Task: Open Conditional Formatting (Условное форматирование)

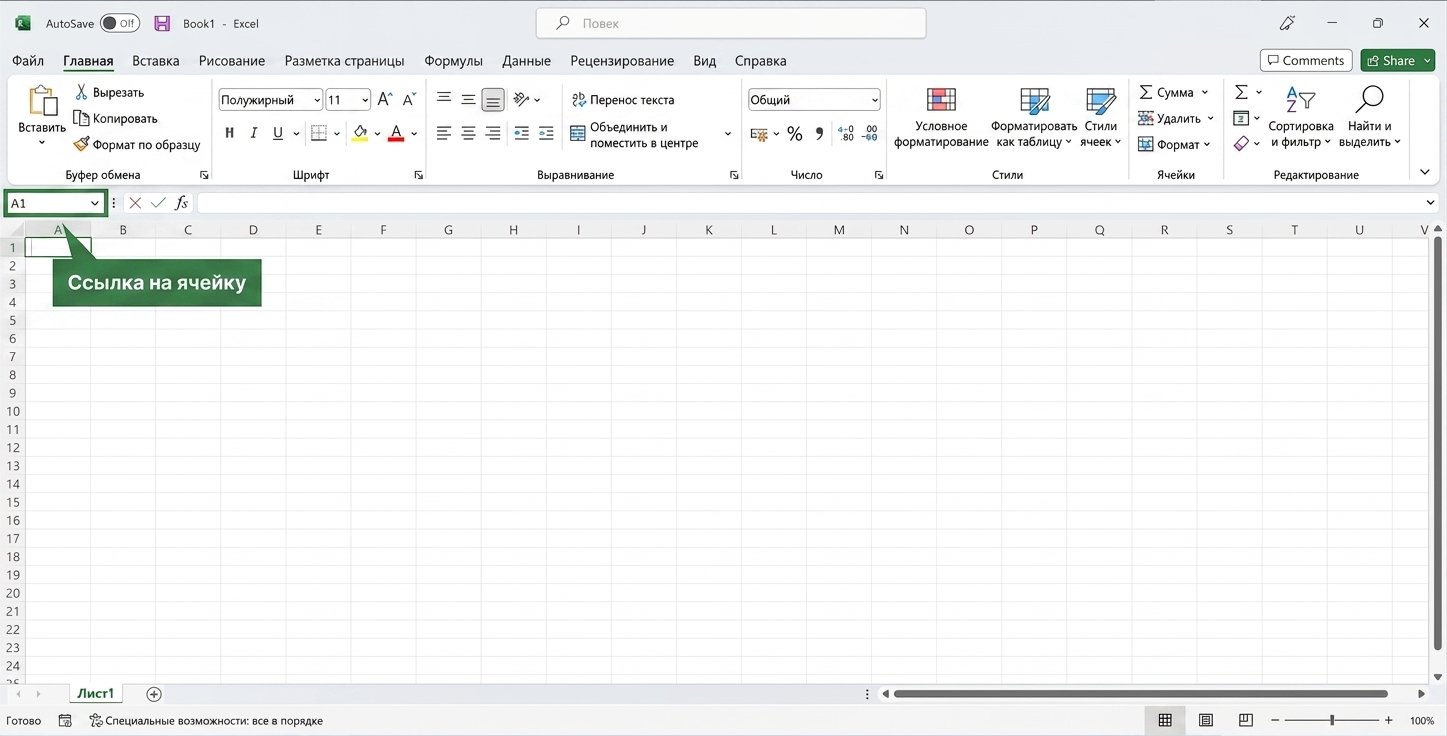Action: click(941, 117)
